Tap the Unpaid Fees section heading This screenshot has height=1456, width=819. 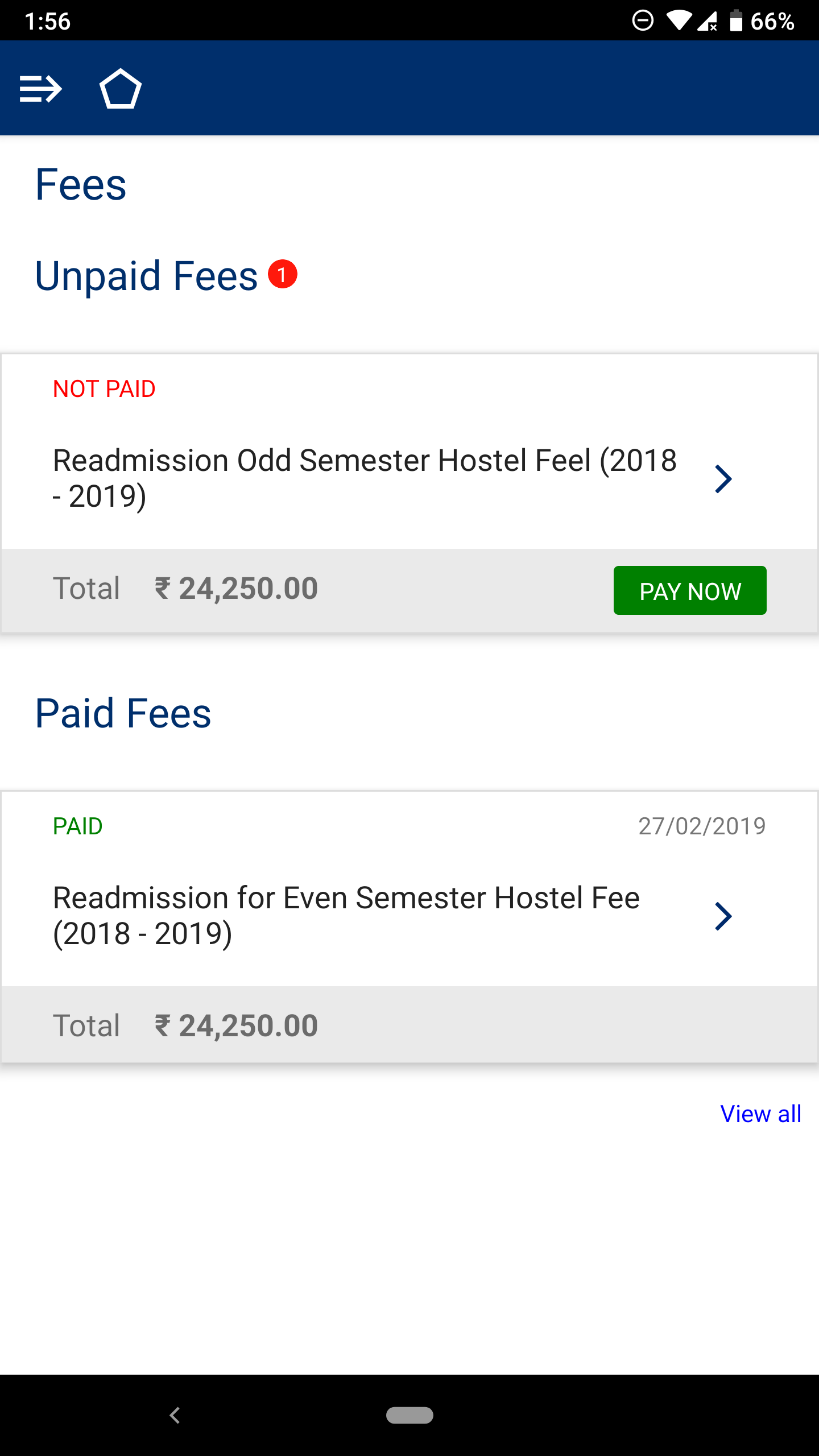(x=146, y=276)
